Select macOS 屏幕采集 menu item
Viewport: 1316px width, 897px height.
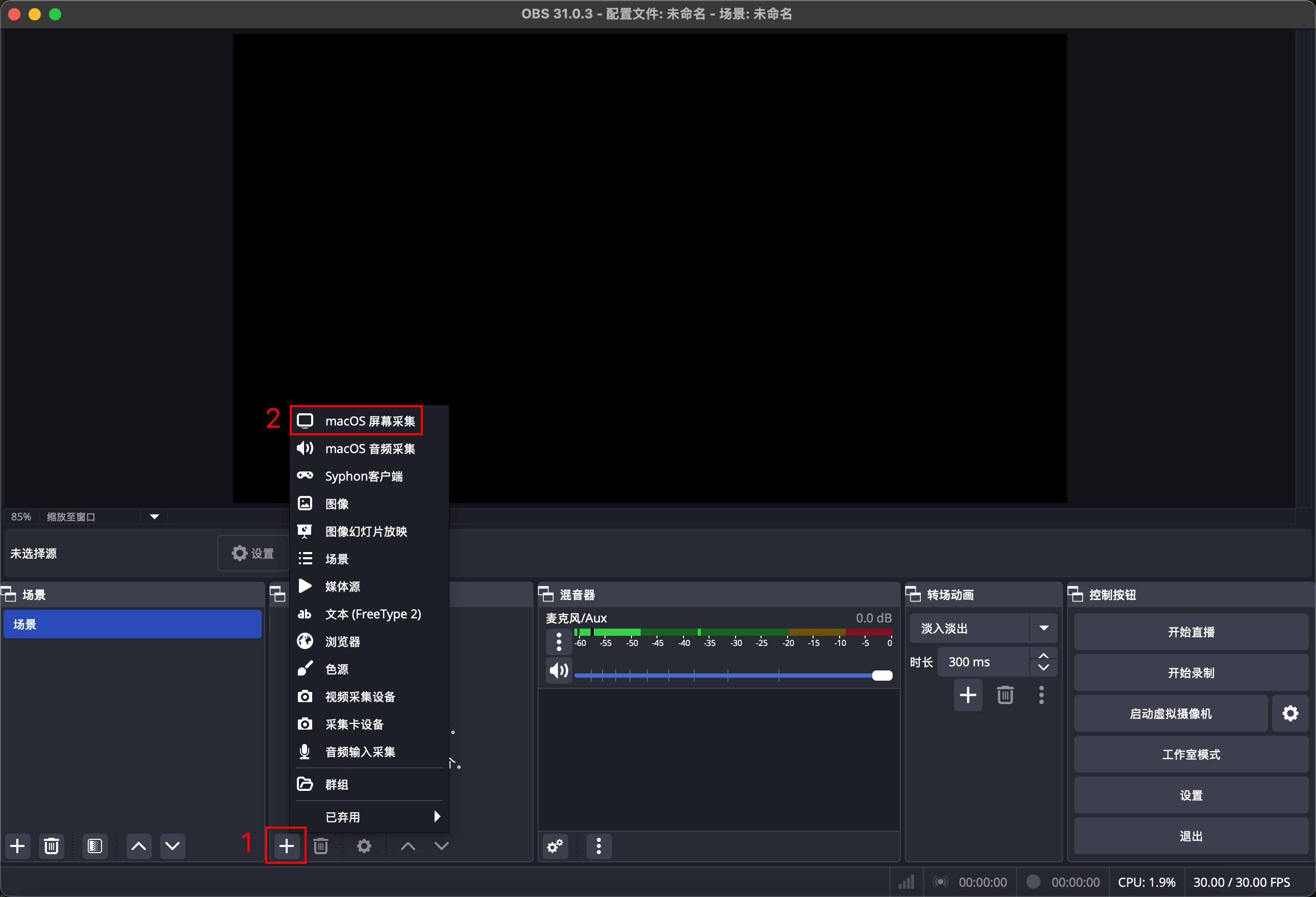tap(369, 421)
